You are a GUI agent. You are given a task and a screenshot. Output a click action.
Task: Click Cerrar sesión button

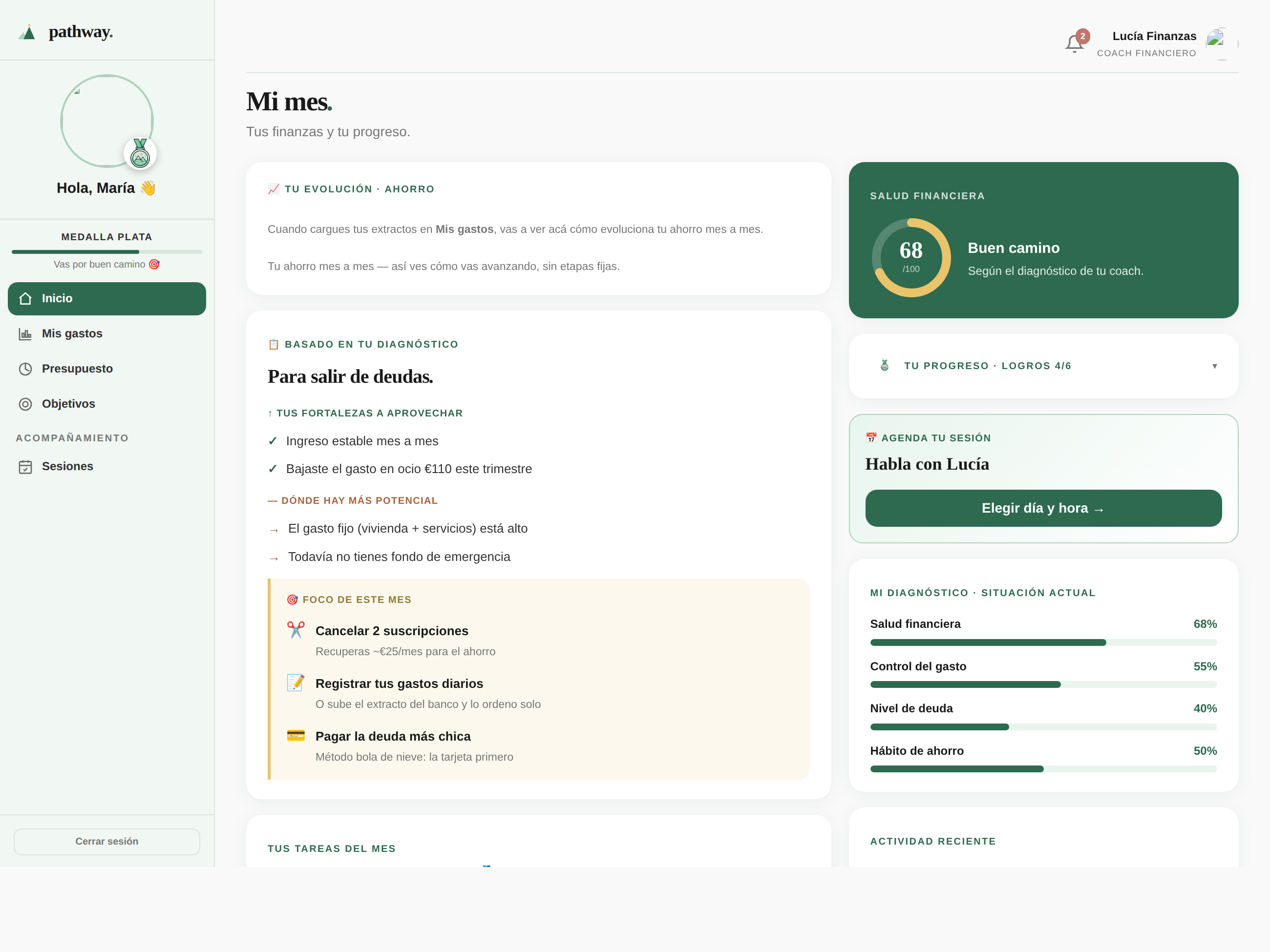pyautogui.click(x=107, y=842)
